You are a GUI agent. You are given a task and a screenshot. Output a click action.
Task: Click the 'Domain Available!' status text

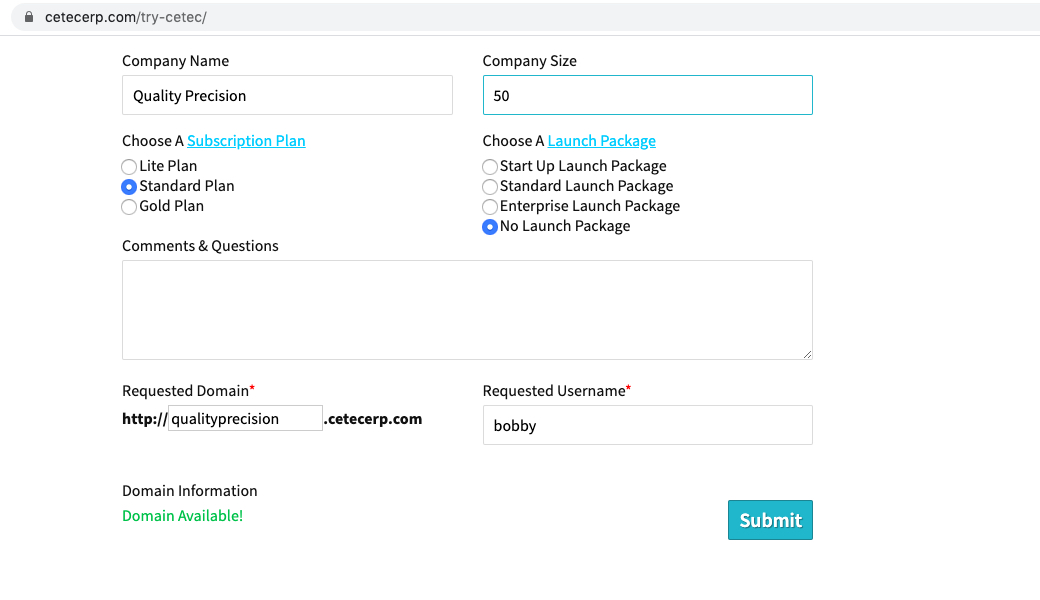[182, 516]
